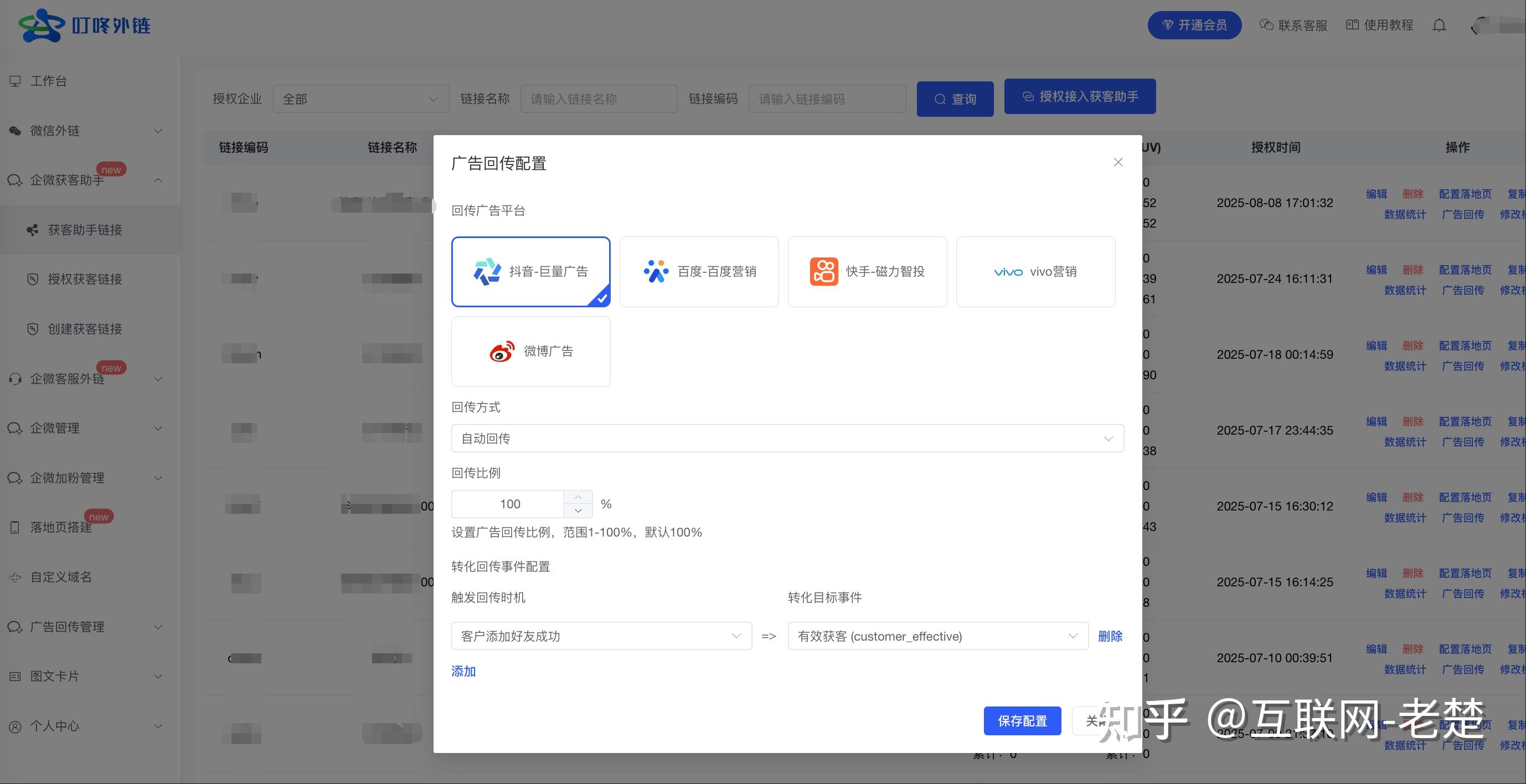Open 使用教程 in the header
This screenshot has height=784, width=1526.
(x=1380, y=25)
